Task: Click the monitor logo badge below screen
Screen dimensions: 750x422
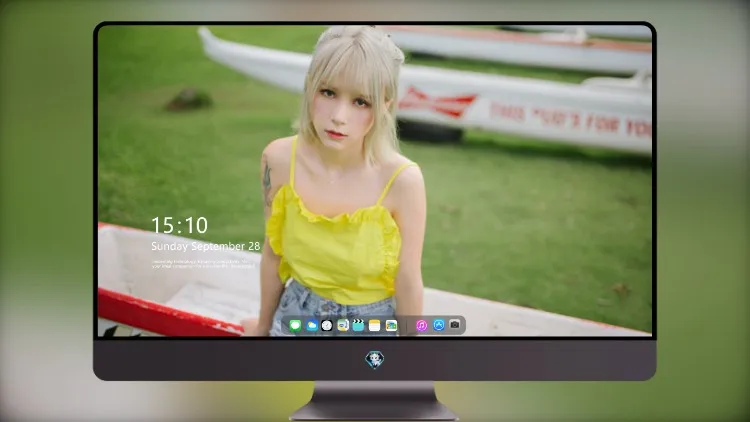Action: click(375, 360)
